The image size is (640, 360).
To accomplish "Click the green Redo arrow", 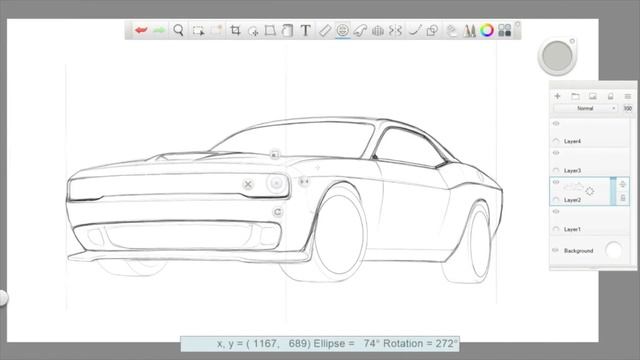I will 159,30.
